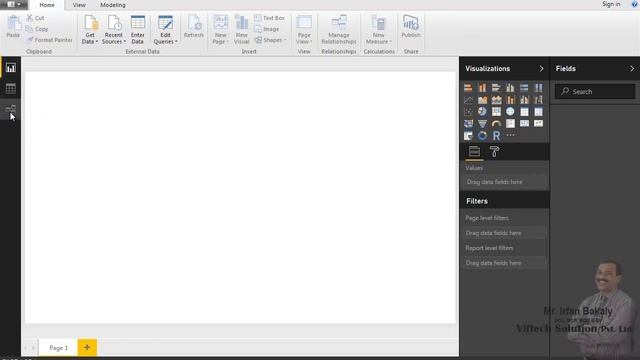
Task: Open more custom visuals ellipsis
Action: click(510, 135)
